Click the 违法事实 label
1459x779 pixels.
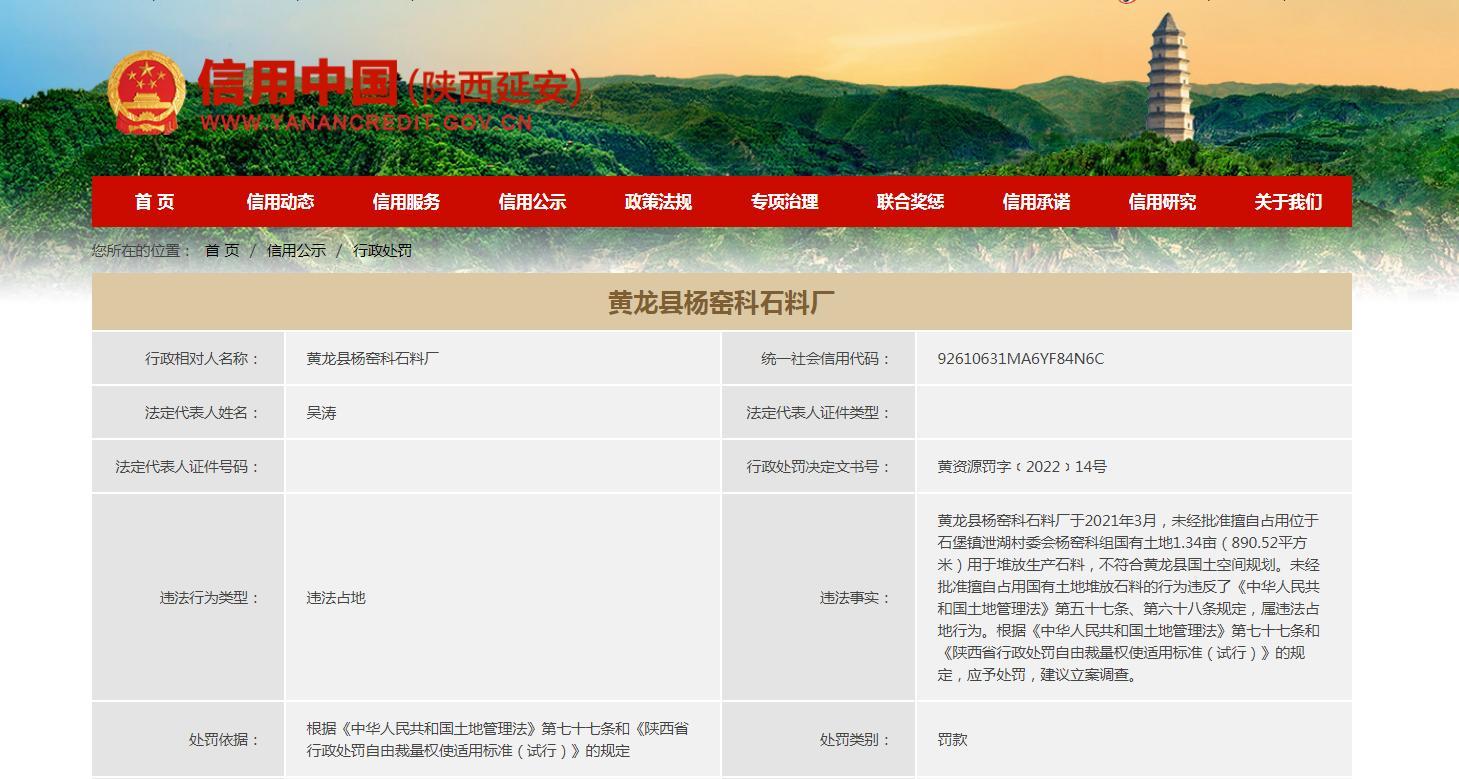pos(855,598)
